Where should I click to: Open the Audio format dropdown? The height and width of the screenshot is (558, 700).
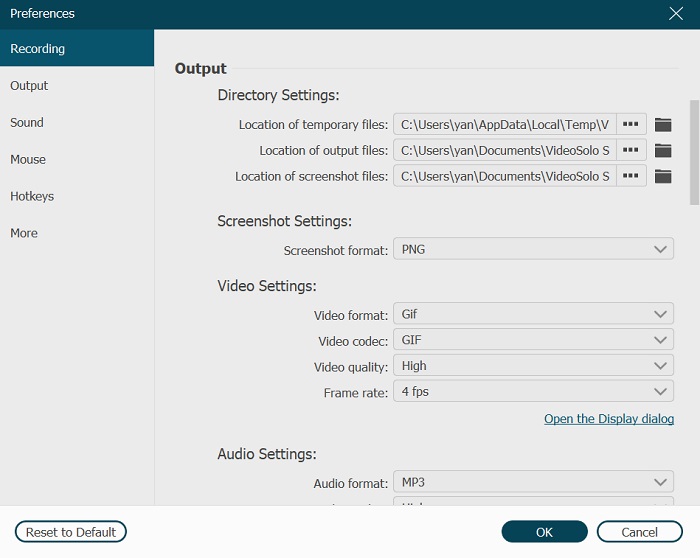(533, 483)
